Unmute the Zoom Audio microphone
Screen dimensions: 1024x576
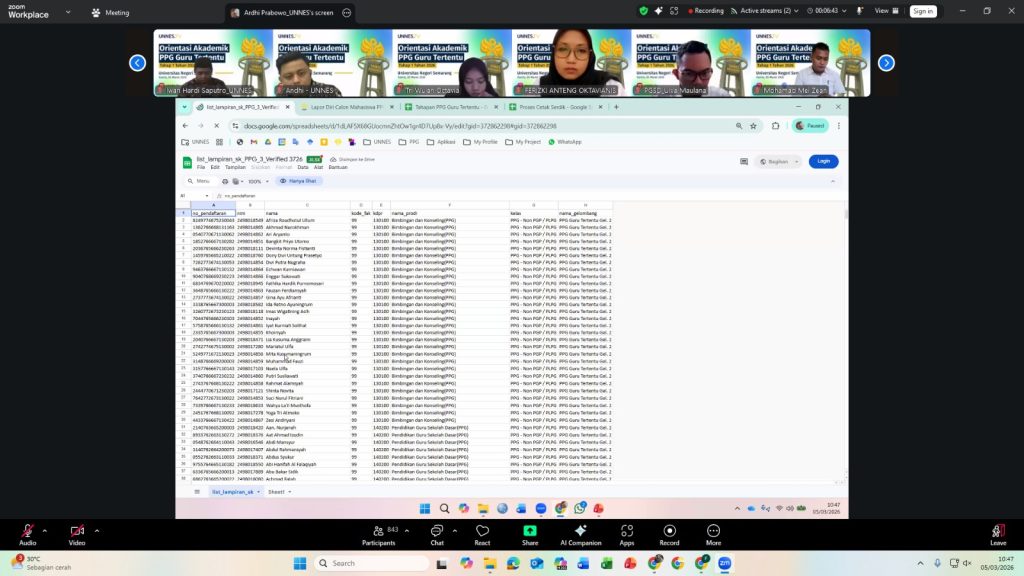pyautogui.click(x=26, y=531)
